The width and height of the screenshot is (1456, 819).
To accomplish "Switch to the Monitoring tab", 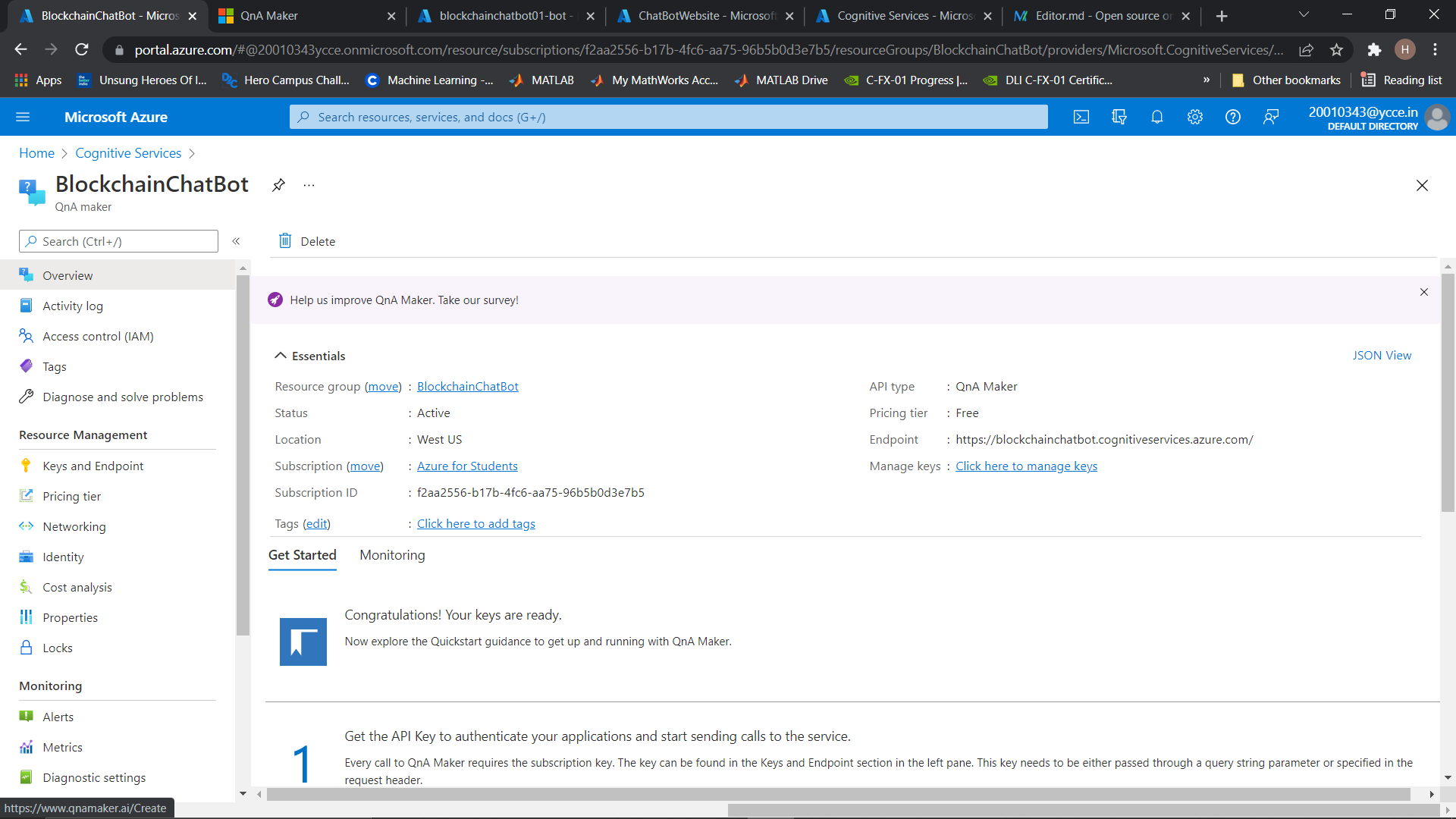I will [392, 555].
